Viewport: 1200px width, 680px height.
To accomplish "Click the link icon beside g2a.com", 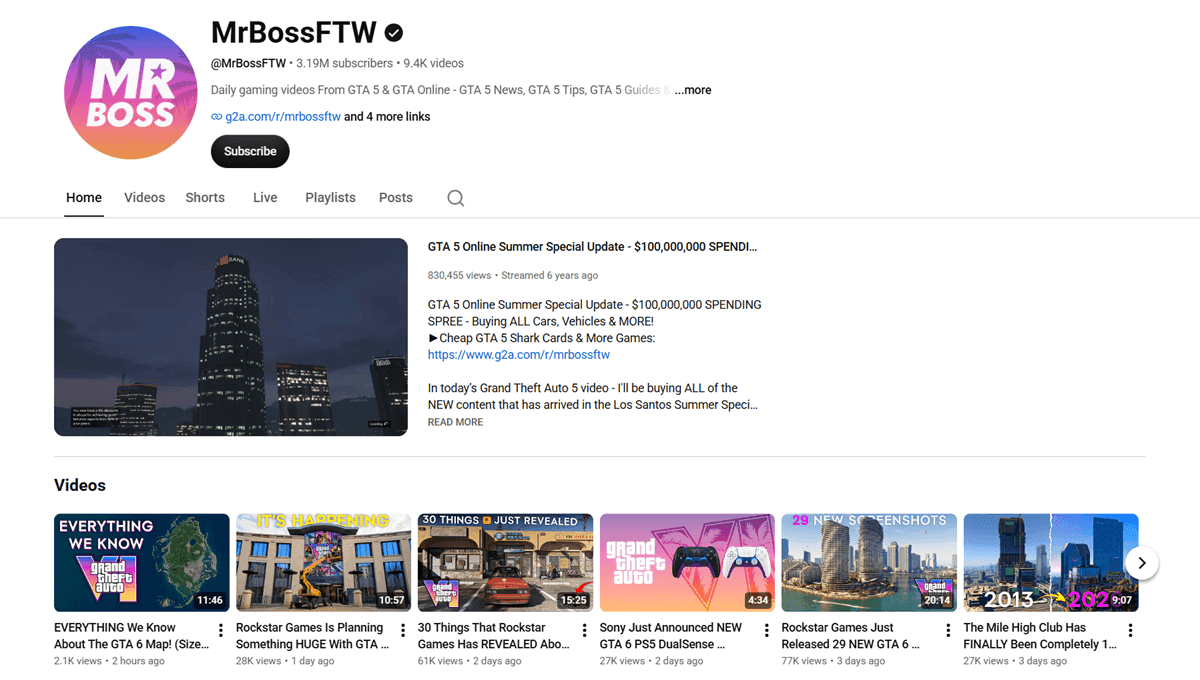I will 217,117.
